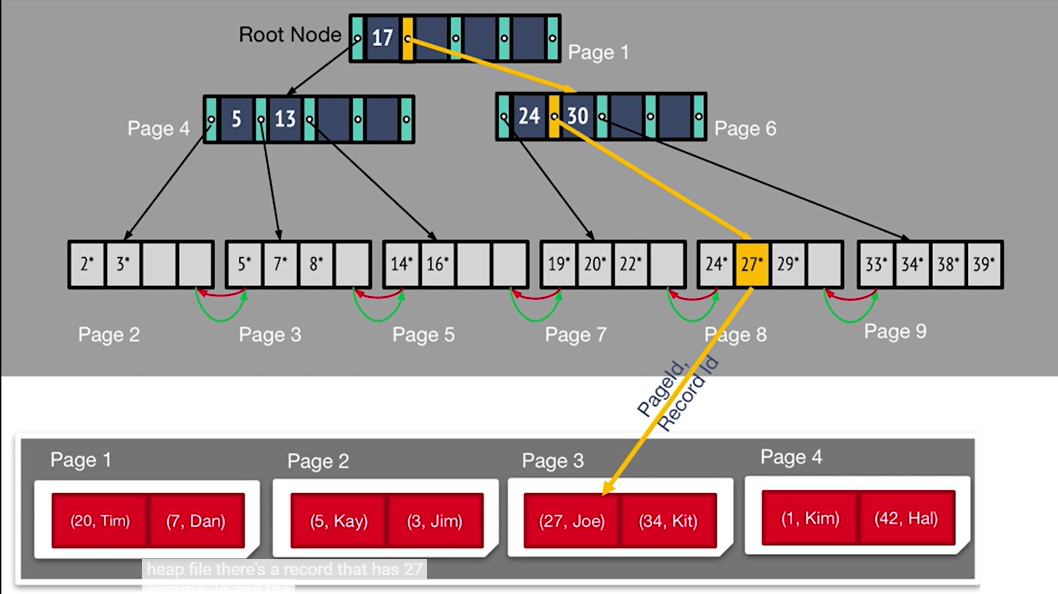Click the highlighted 27* leaf entry
This screenshot has height=594, width=1058.
point(751,265)
